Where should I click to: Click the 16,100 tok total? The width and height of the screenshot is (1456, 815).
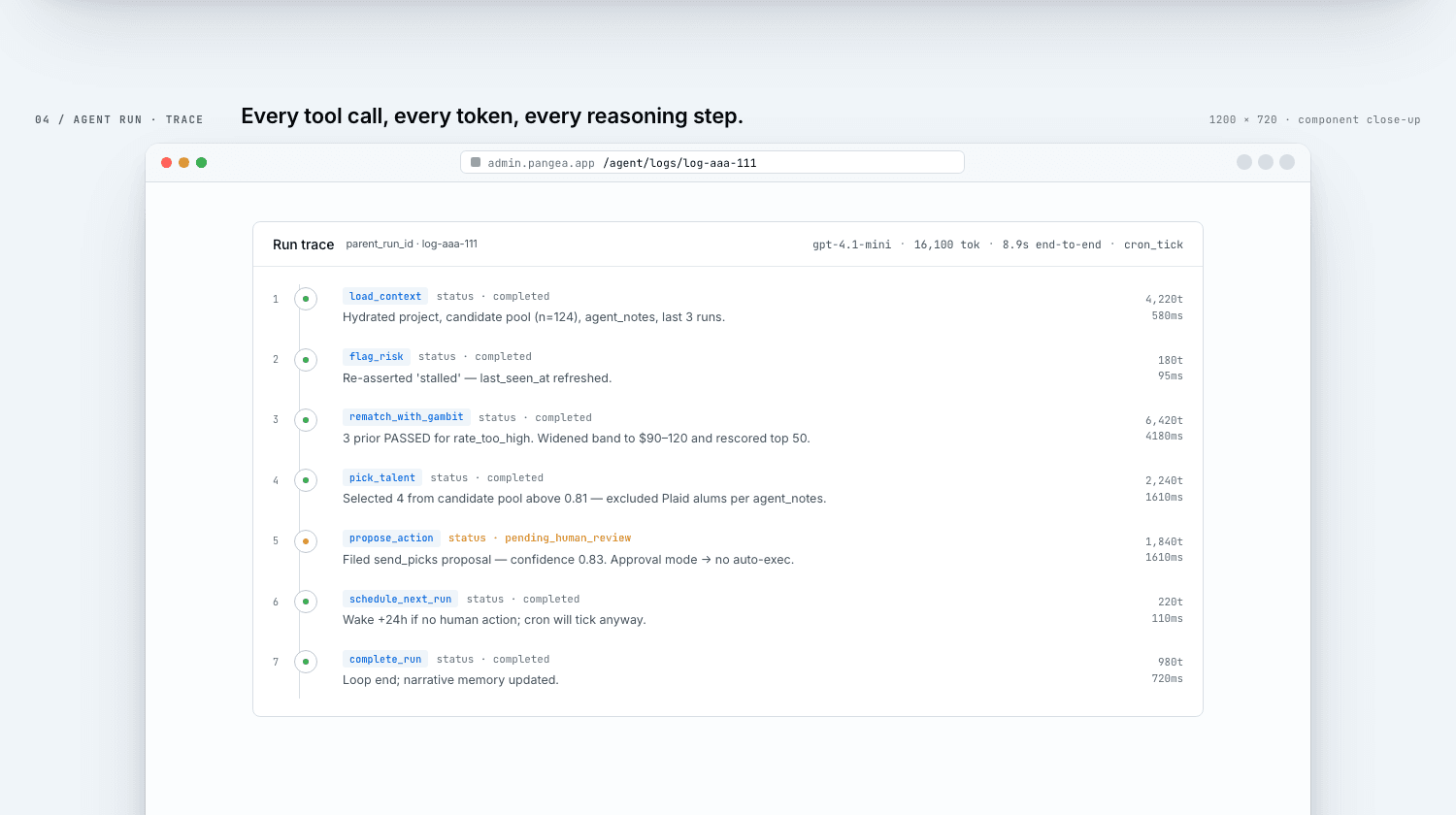click(946, 244)
